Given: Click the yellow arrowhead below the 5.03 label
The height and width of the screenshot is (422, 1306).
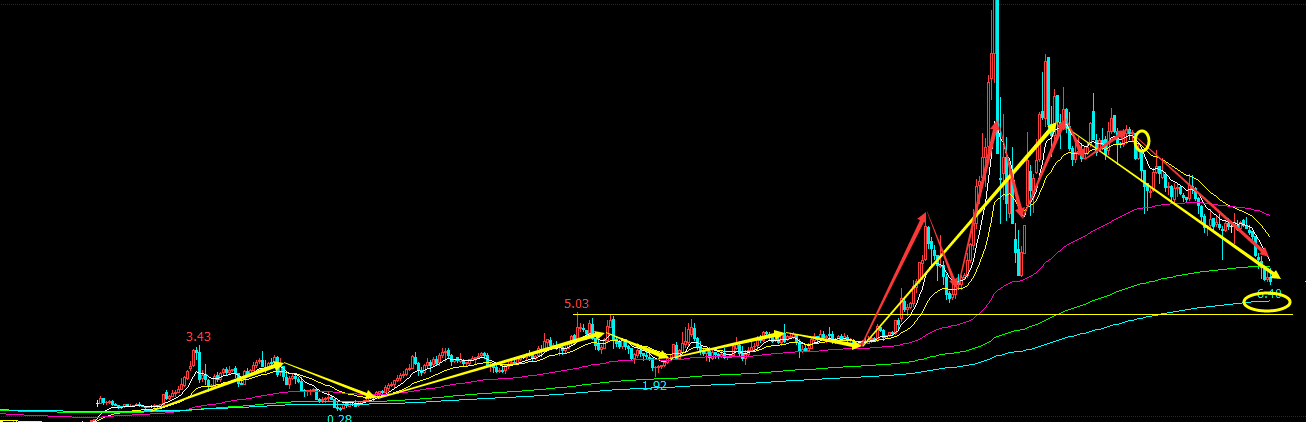Looking at the screenshot, I should [601, 335].
